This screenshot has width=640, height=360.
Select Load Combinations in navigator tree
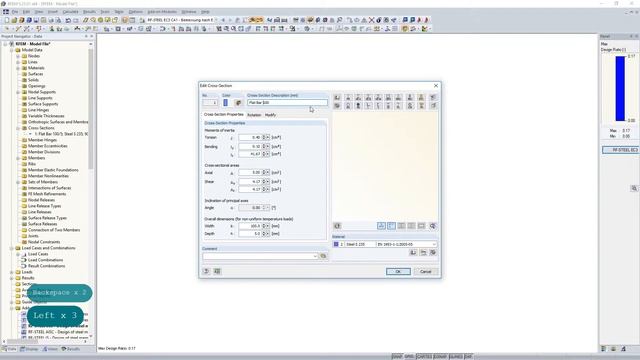(x=45, y=260)
